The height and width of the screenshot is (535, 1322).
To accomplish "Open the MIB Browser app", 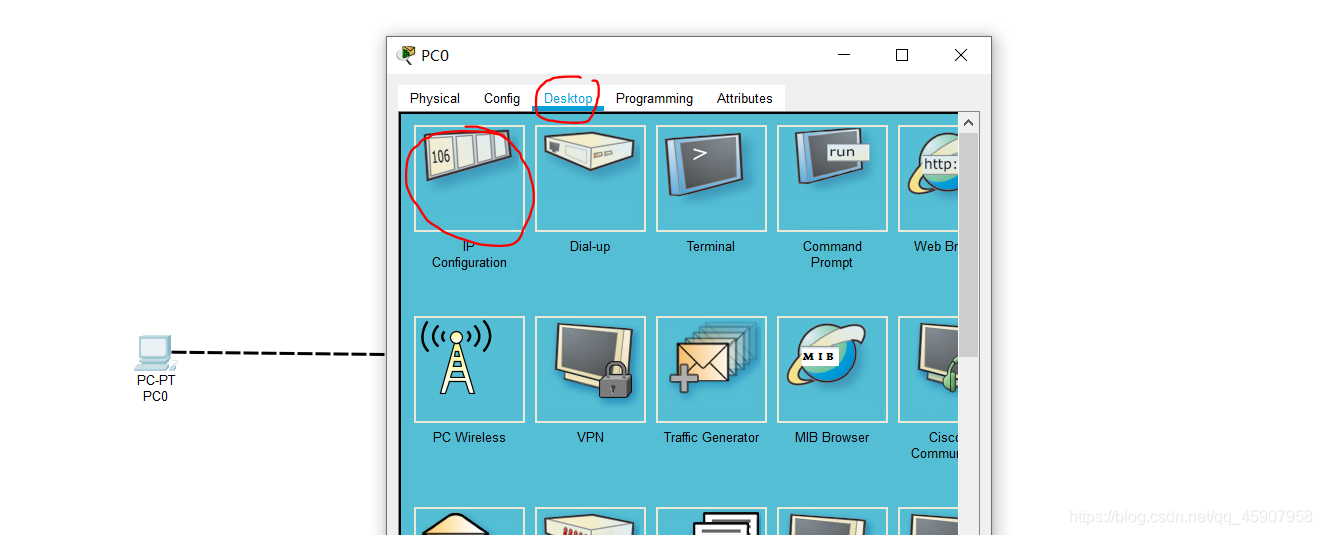I will tap(832, 369).
